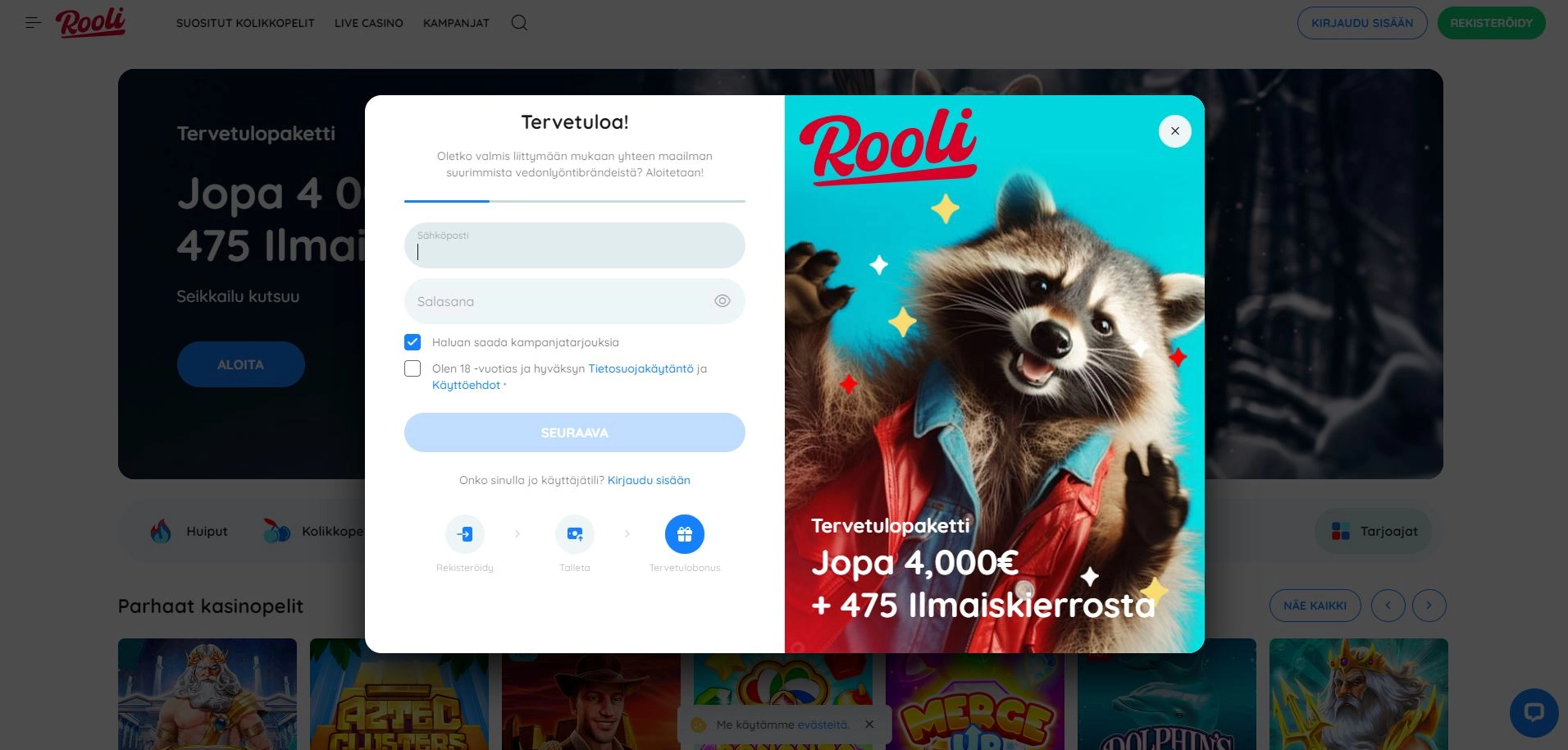Viewport: 1568px width, 750px height.
Task: Click Rekisteröidy header button
Action: pyautogui.click(x=1491, y=23)
